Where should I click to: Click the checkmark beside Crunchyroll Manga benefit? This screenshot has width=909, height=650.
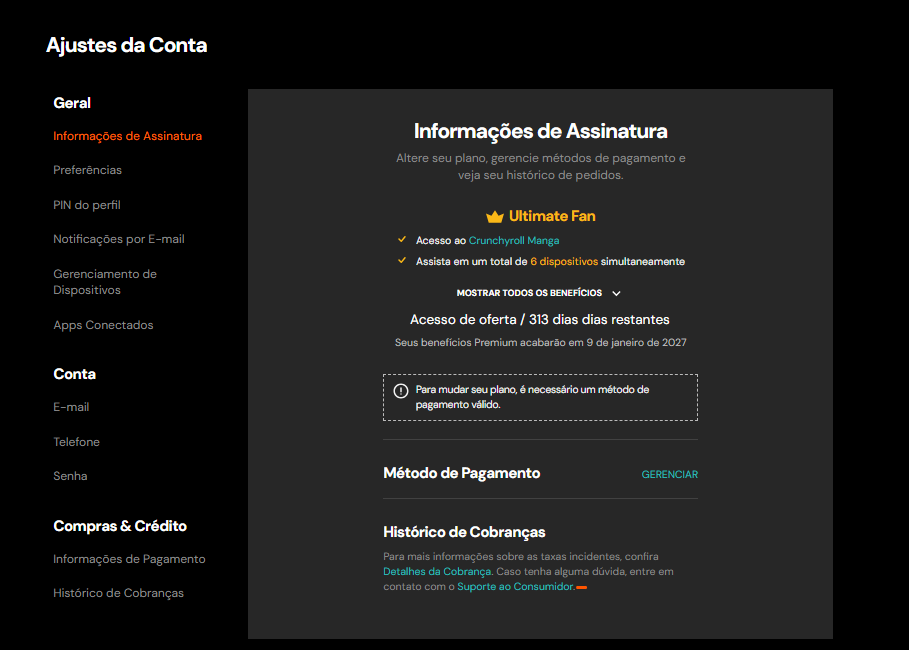[x=403, y=240]
